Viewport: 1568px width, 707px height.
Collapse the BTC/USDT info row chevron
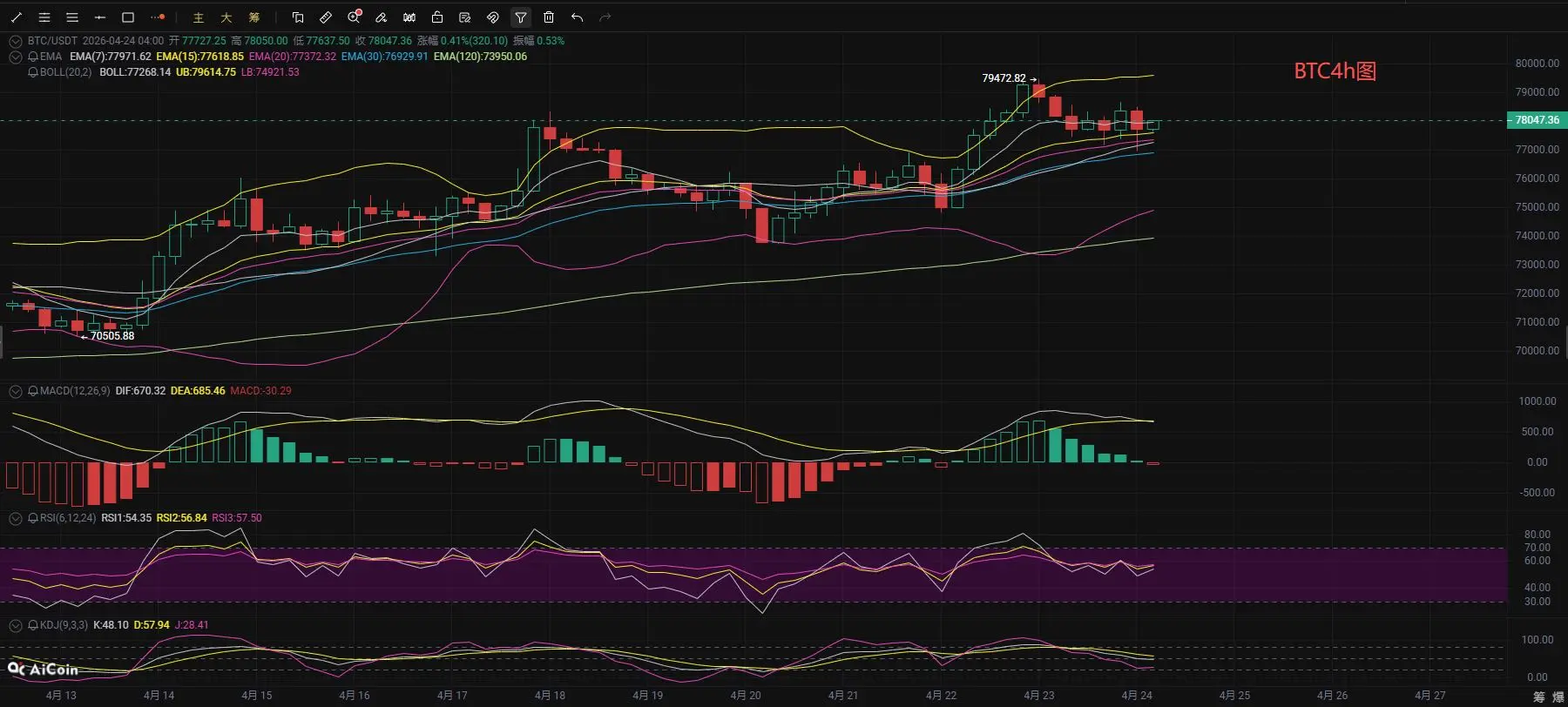[16, 41]
